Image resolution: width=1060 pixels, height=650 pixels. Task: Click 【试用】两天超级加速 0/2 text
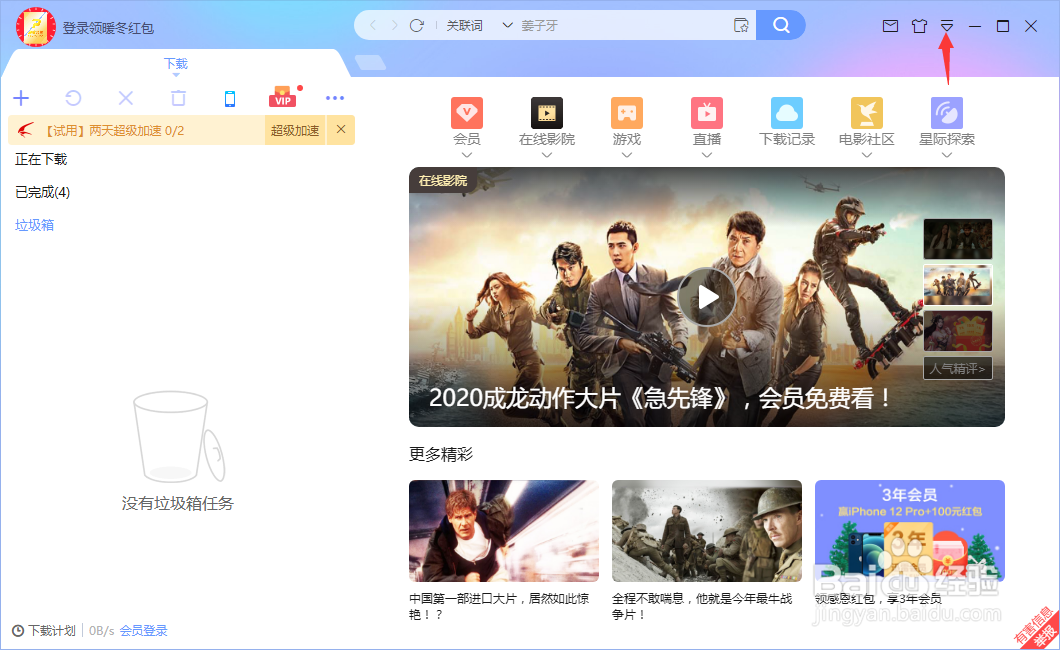tap(114, 130)
